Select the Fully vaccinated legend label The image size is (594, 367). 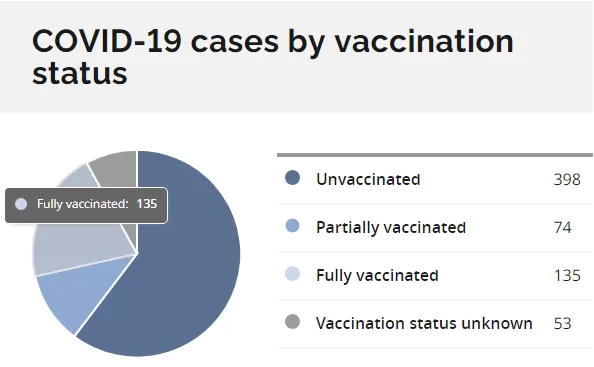(377, 275)
